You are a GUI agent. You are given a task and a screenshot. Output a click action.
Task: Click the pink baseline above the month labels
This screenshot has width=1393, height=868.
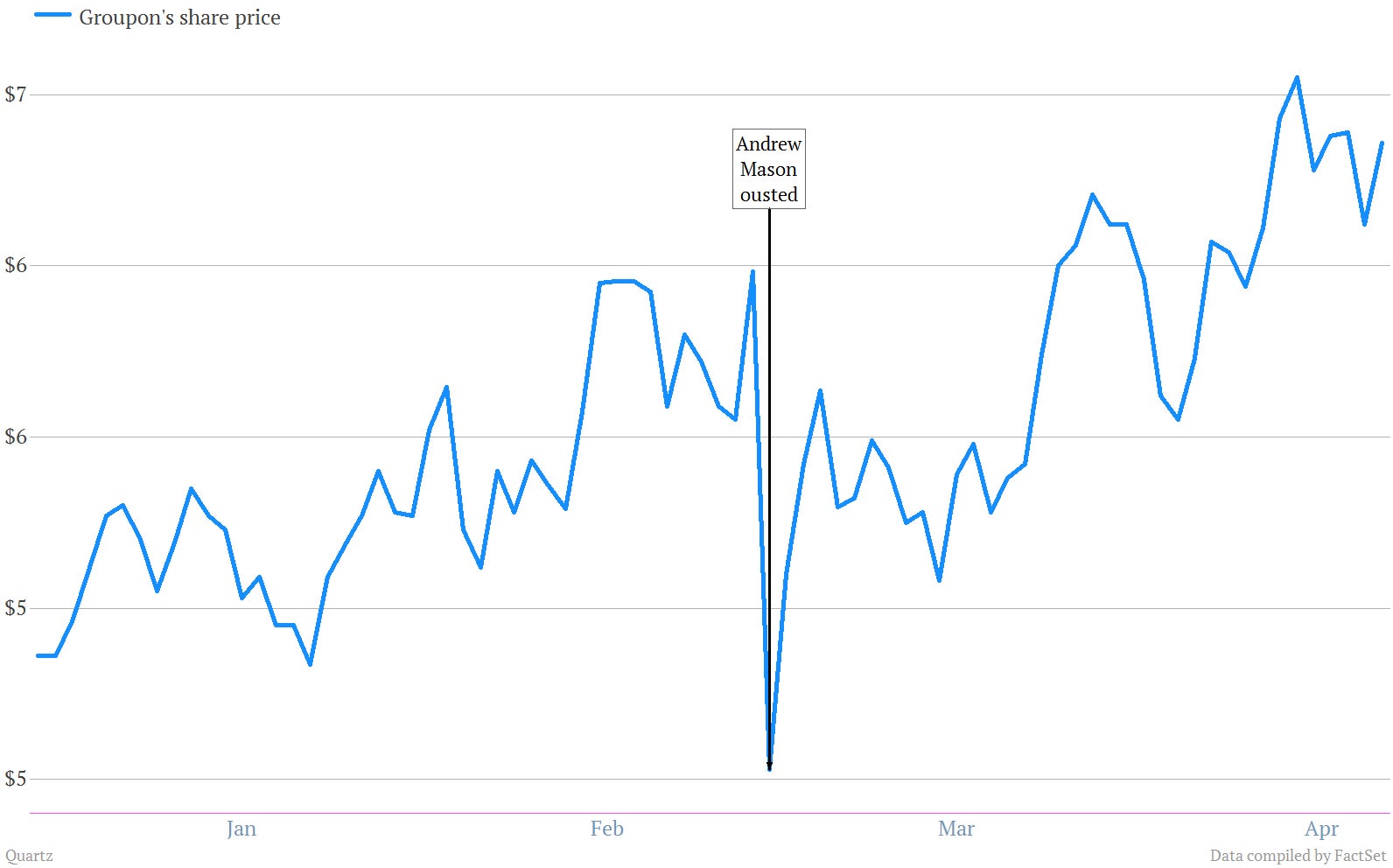click(x=710, y=813)
